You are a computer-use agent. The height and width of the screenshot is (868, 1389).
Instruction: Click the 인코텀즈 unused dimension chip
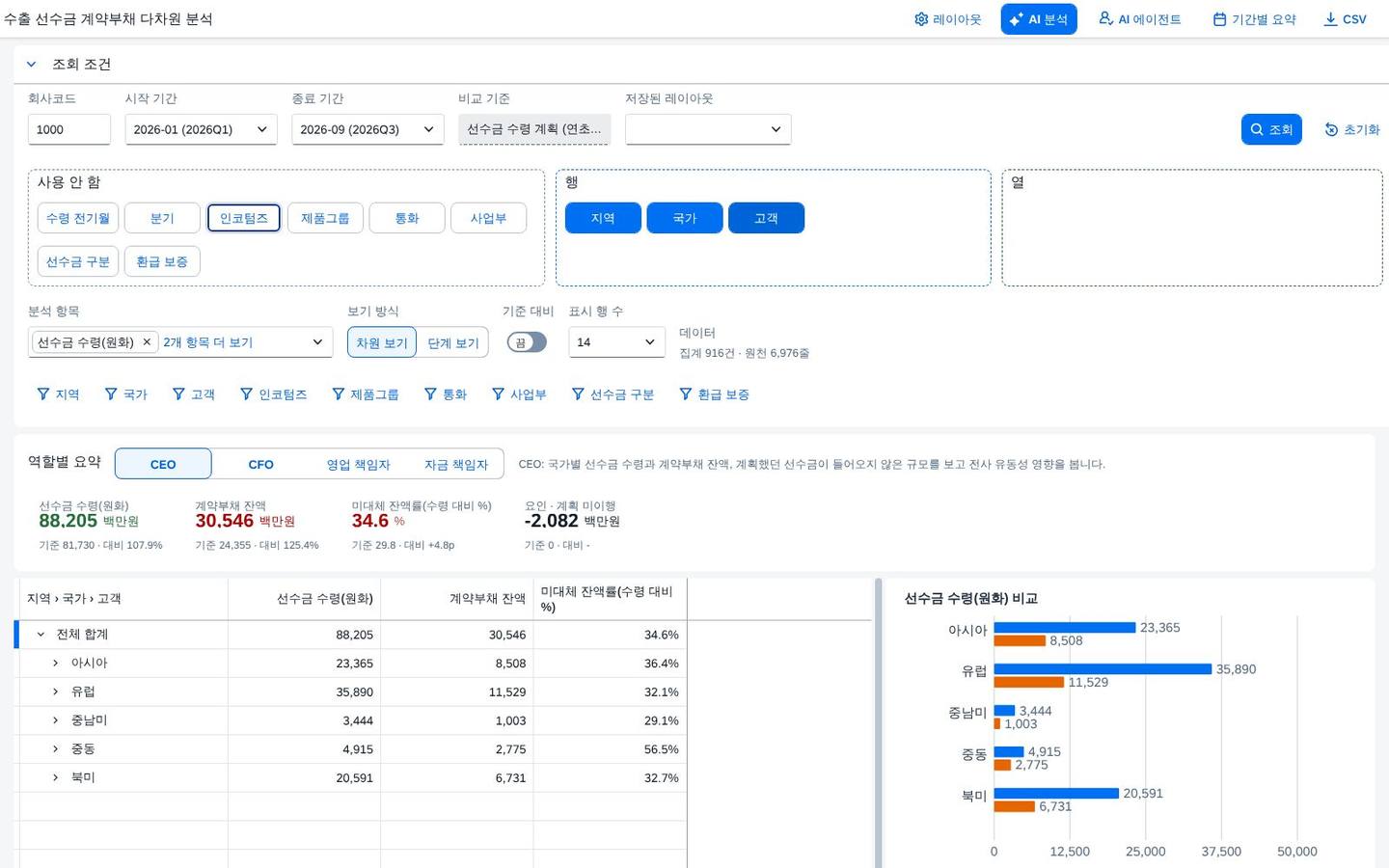coord(244,218)
